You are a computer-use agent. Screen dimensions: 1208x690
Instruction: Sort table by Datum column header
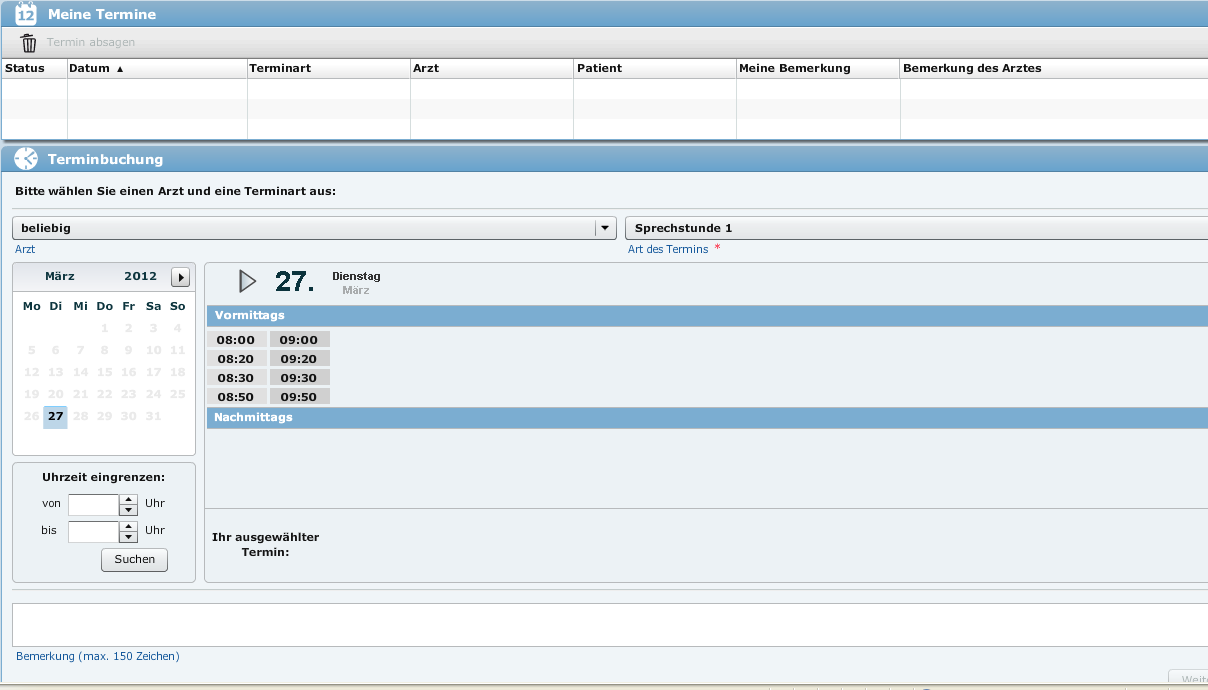click(x=157, y=68)
